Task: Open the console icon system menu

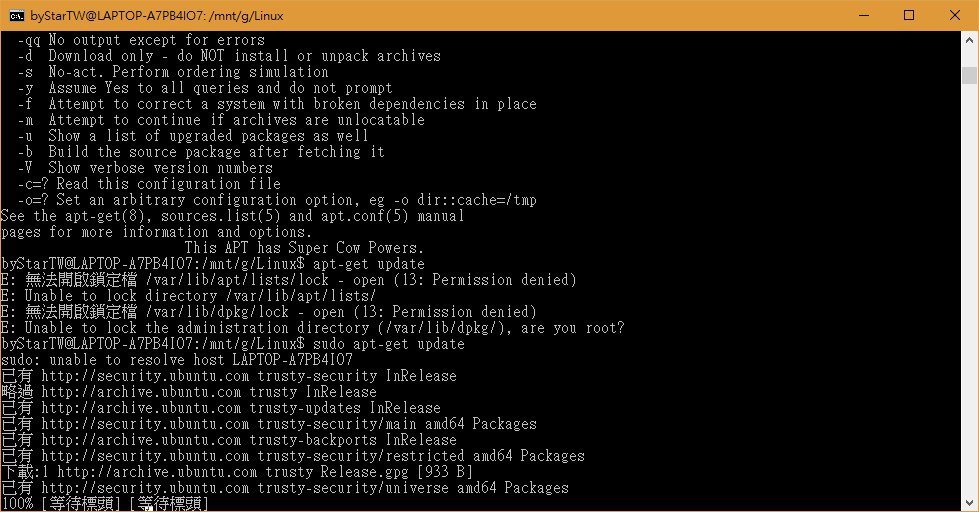Action: click(x=17, y=16)
